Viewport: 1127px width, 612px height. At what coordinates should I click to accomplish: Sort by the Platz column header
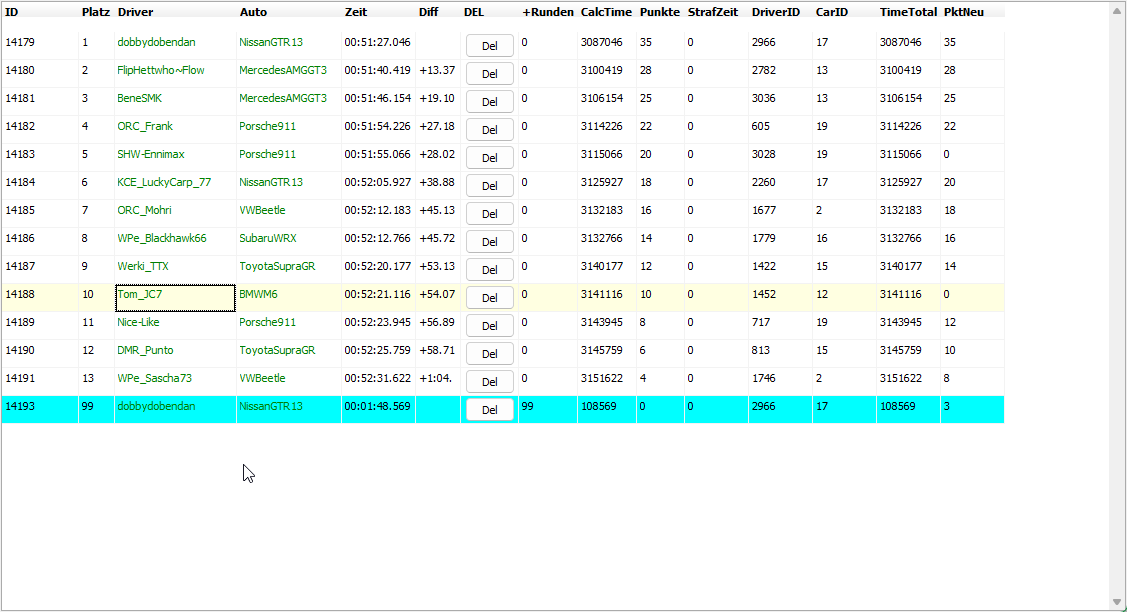coord(96,12)
